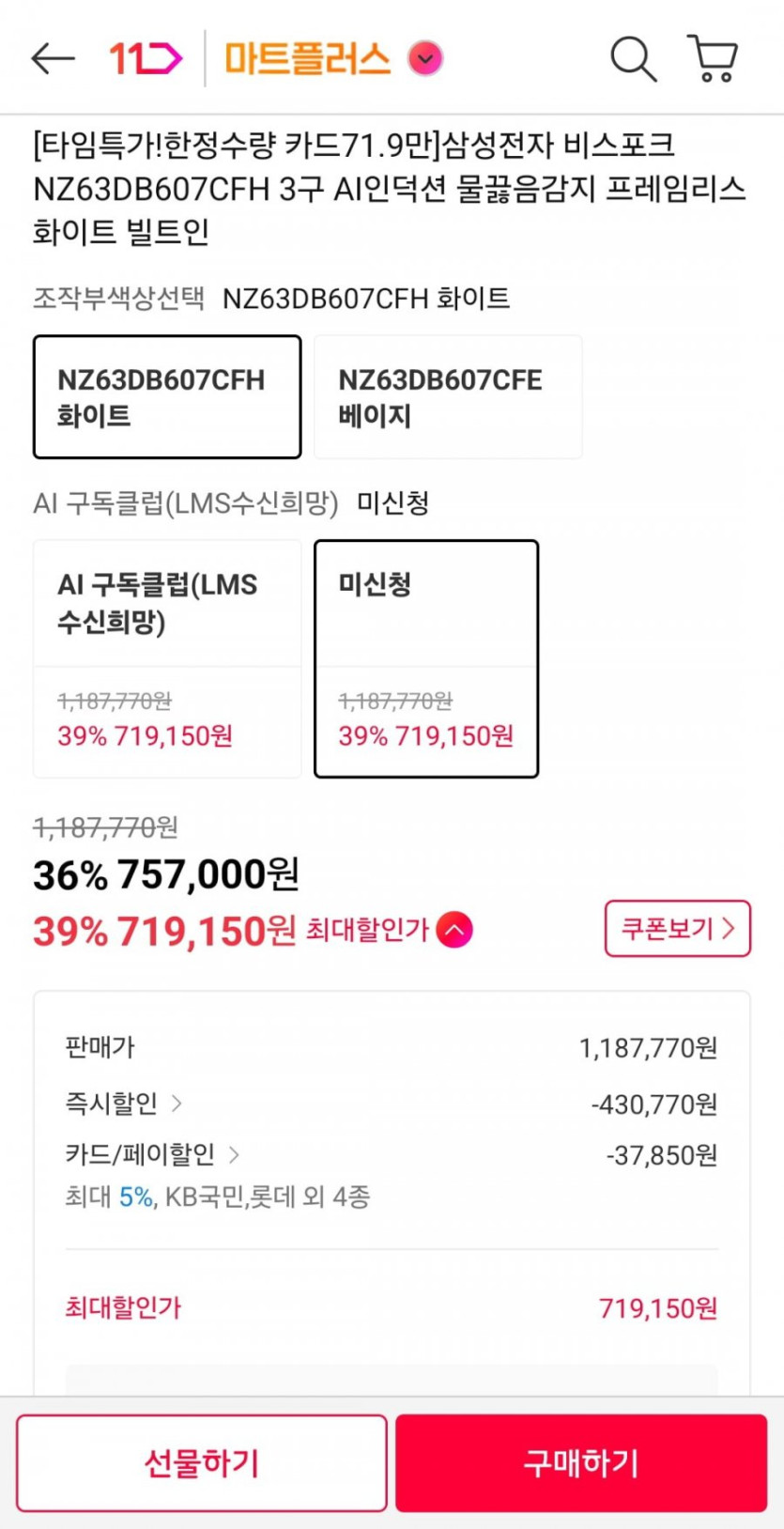Open the 마트플러스 store title
The height and width of the screenshot is (1529, 784).
pos(307,58)
